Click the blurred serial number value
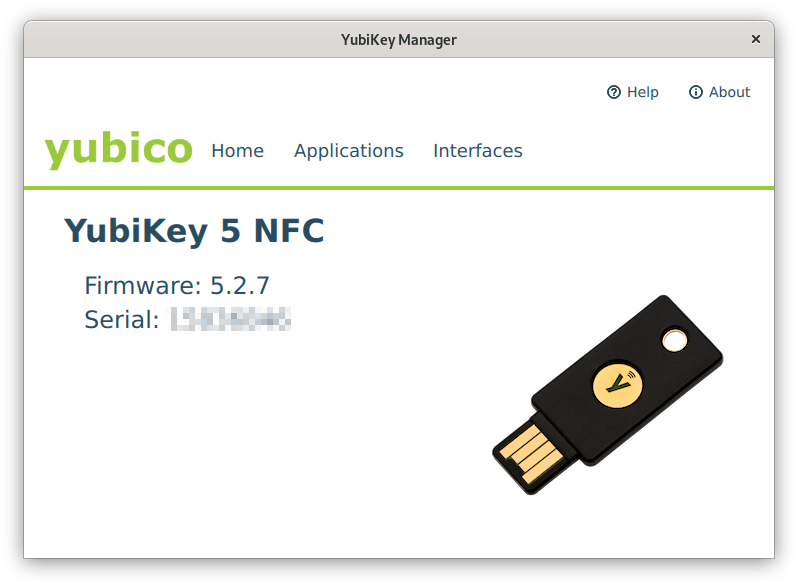The width and height of the screenshot is (798, 585). pyautogui.click(x=231, y=320)
